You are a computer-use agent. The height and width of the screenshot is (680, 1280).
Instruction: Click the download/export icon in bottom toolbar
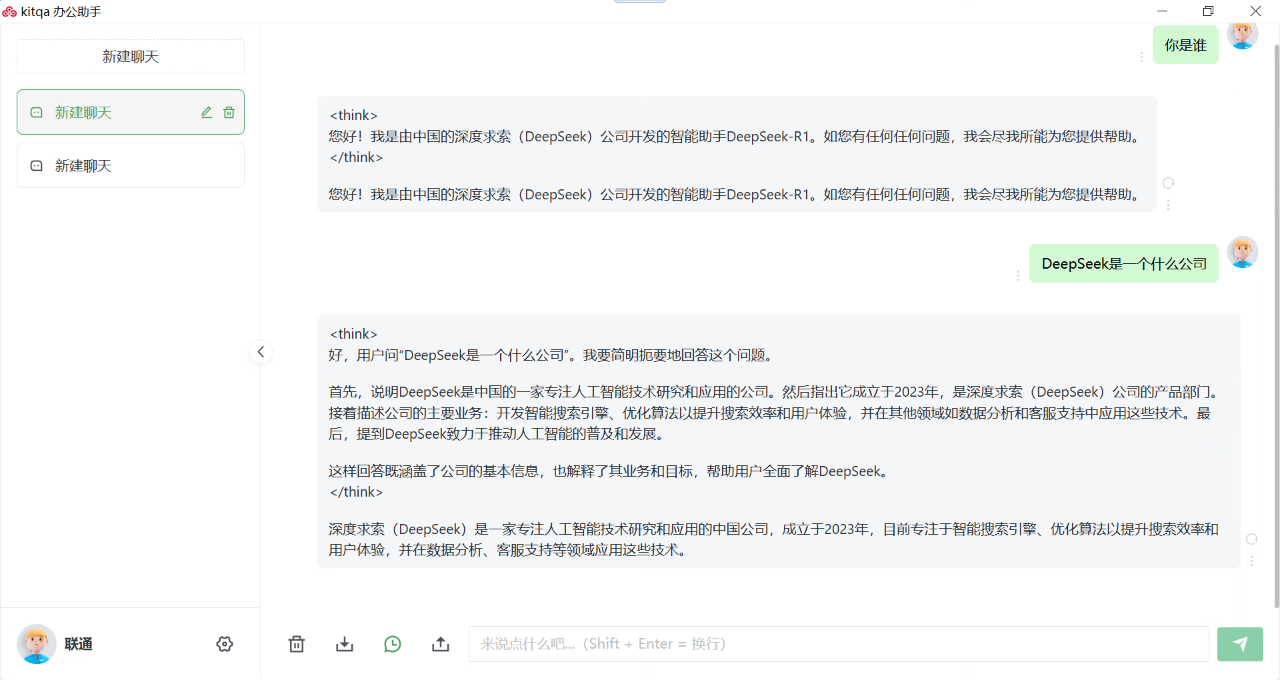tap(345, 644)
